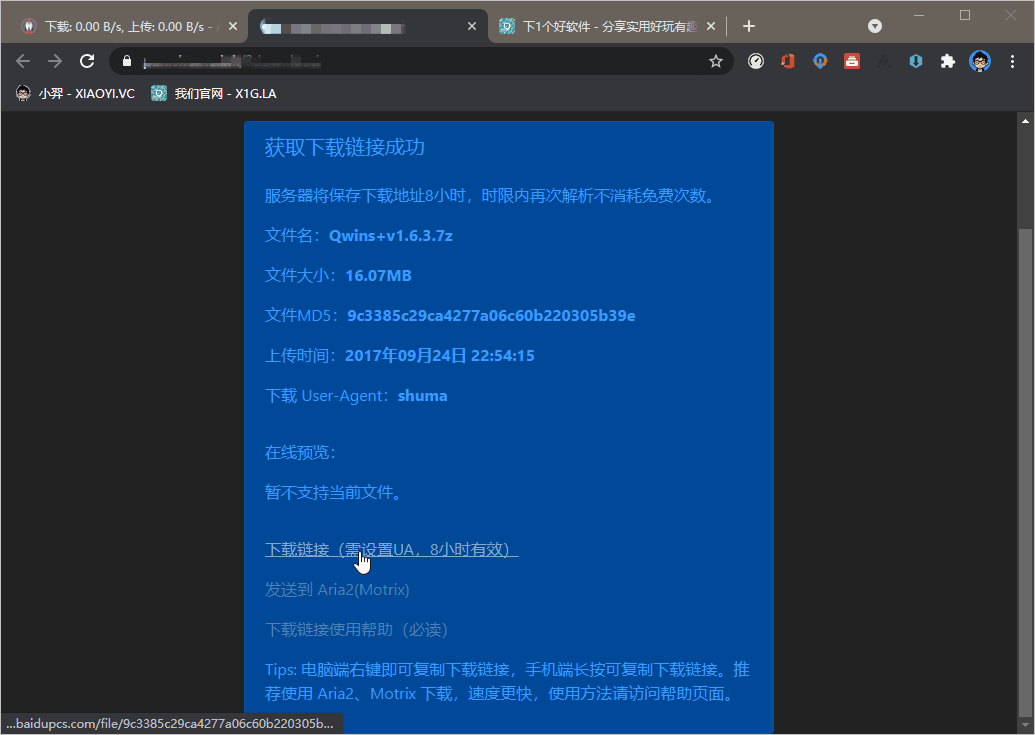Image resolution: width=1035 pixels, height=735 pixels.
Task: Click the heading 获取下载链接成功
Action: tap(345, 147)
